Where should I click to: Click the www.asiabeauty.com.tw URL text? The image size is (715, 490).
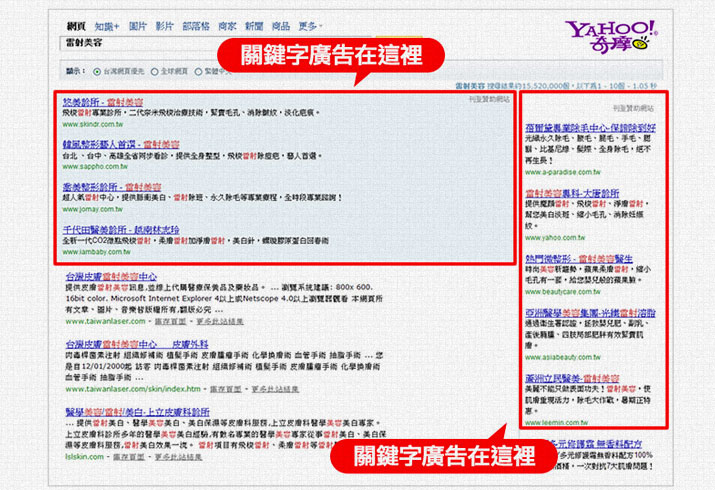pos(563,357)
